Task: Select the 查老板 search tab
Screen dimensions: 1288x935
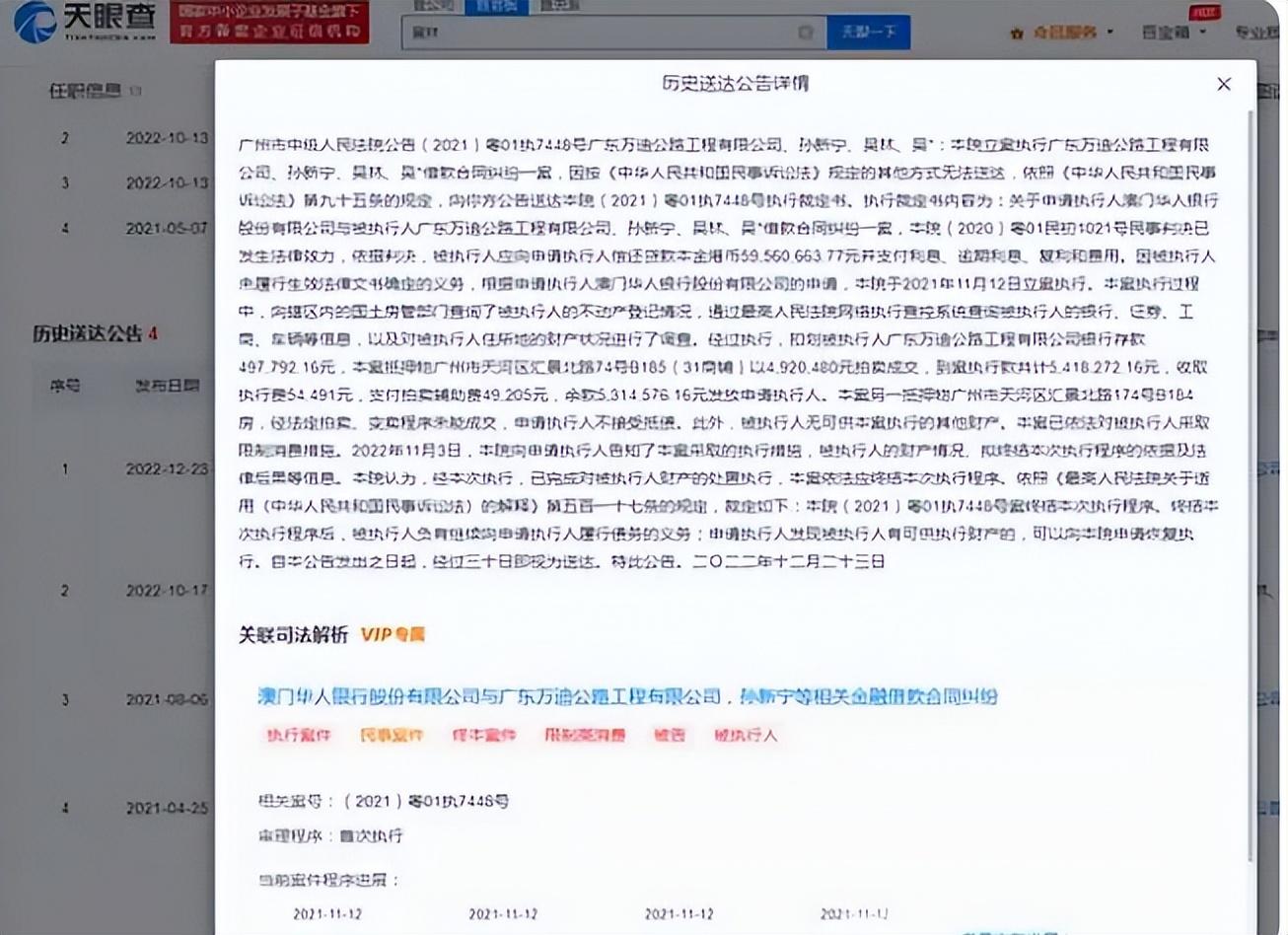Action: point(496,6)
